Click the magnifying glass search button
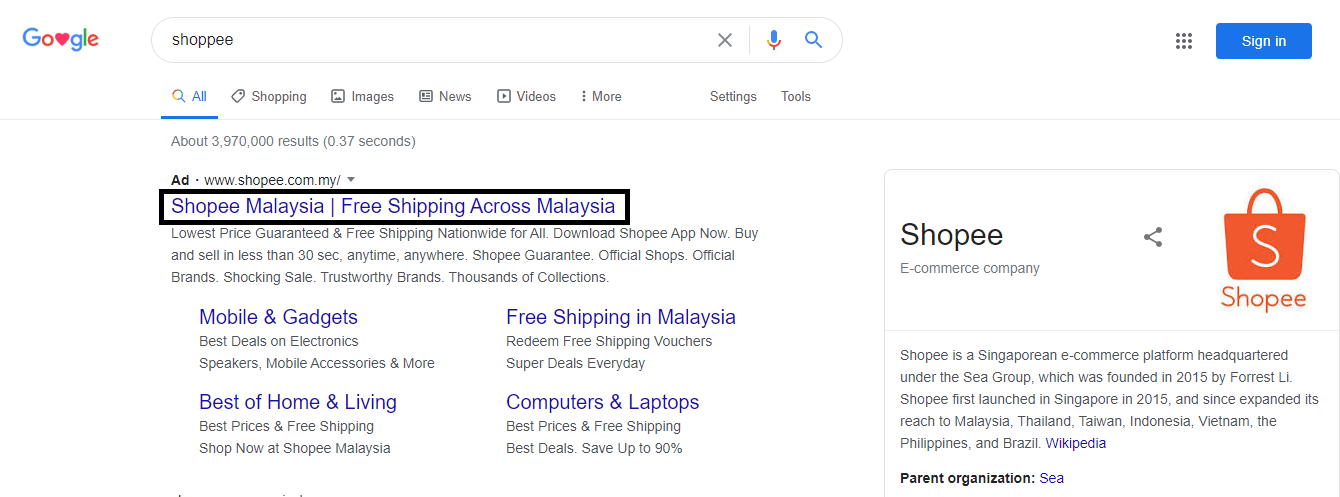Screen dimensions: 1340x497 click(x=814, y=40)
